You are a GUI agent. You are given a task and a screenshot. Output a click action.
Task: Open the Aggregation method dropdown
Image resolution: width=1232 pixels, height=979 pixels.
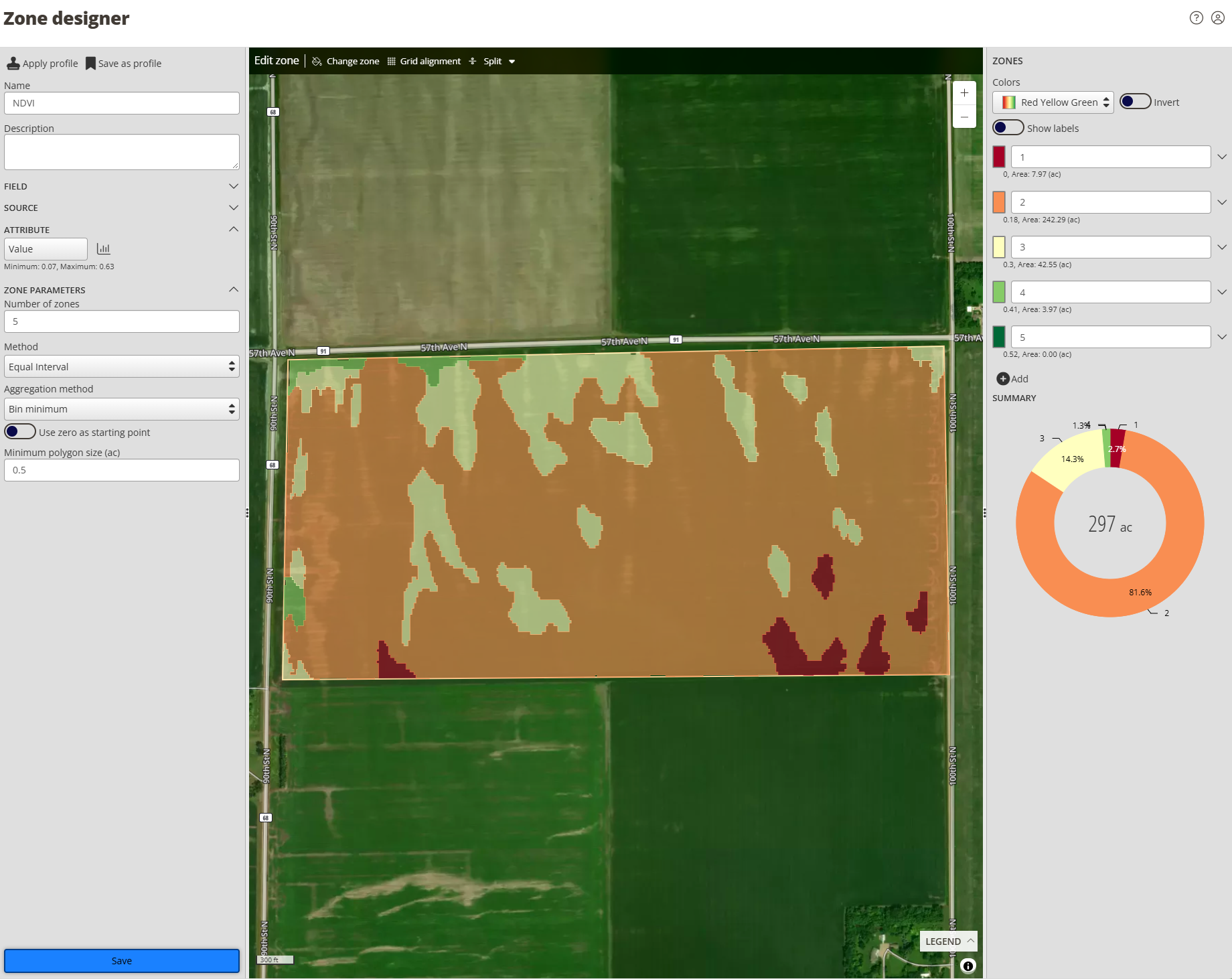122,409
